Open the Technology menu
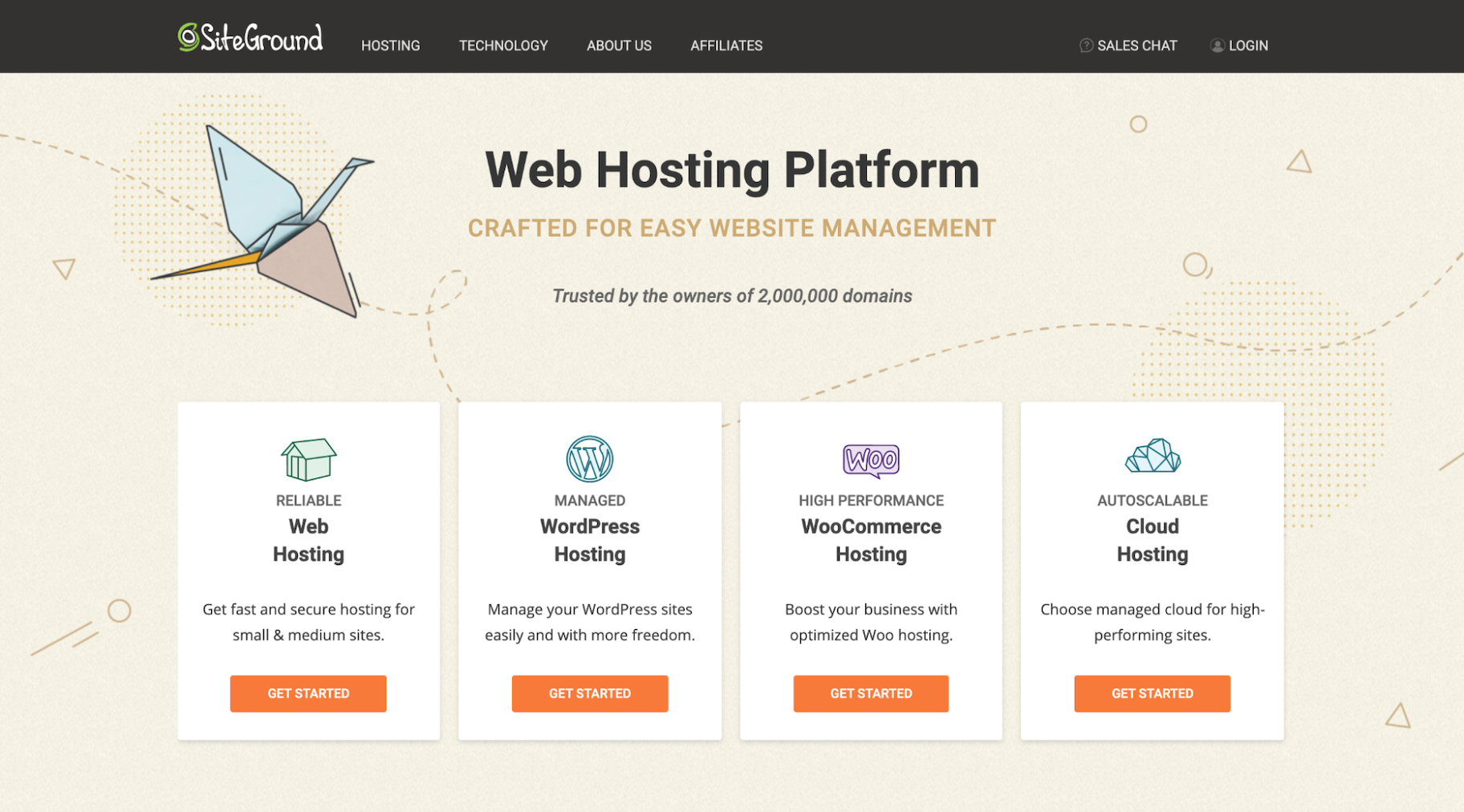 [503, 46]
